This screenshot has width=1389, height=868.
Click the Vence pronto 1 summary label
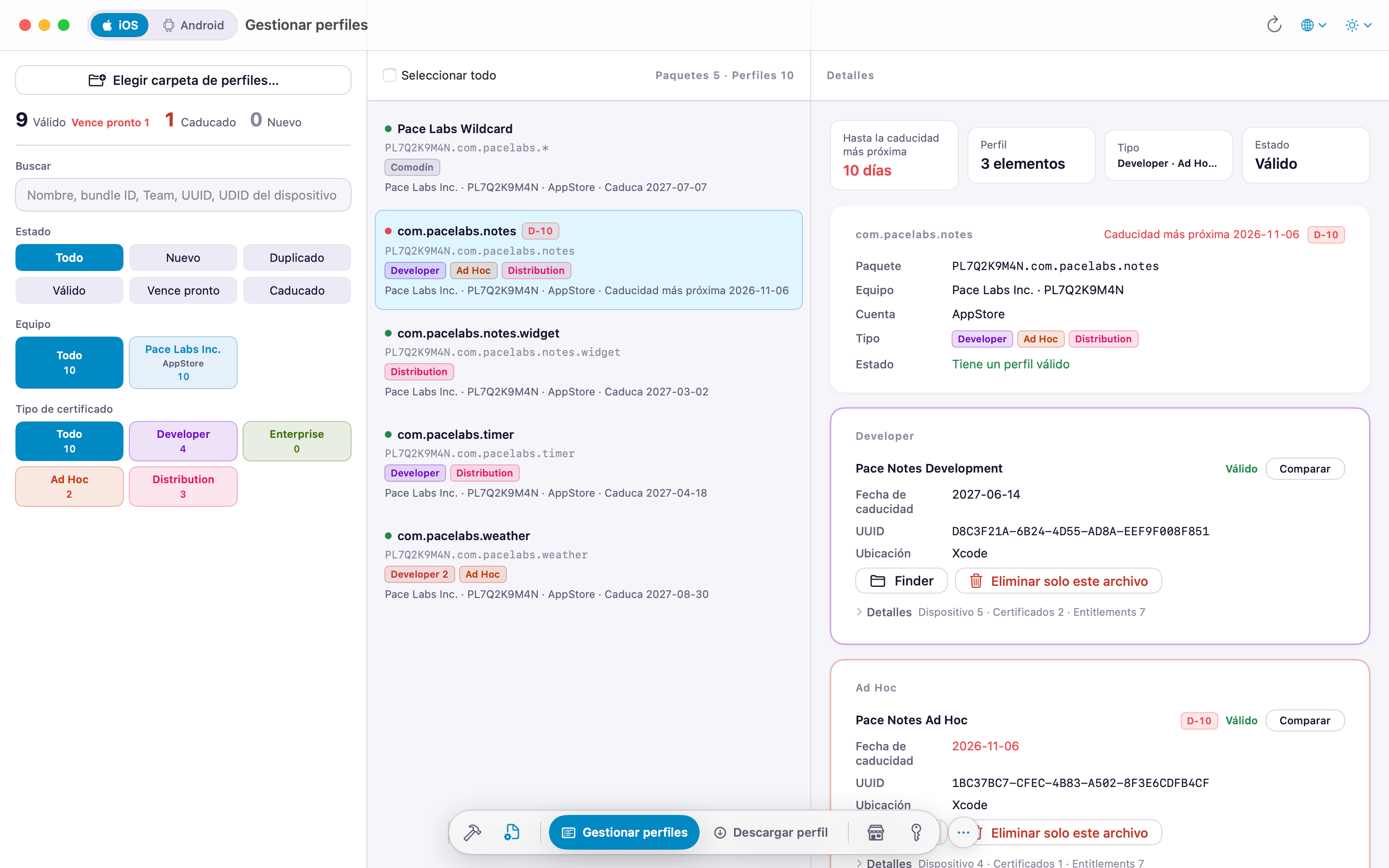pyautogui.click(x=110, y=122)
